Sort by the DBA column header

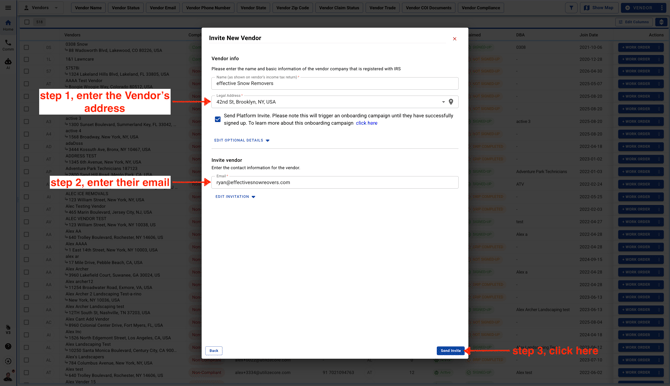(x=520, y=35)
